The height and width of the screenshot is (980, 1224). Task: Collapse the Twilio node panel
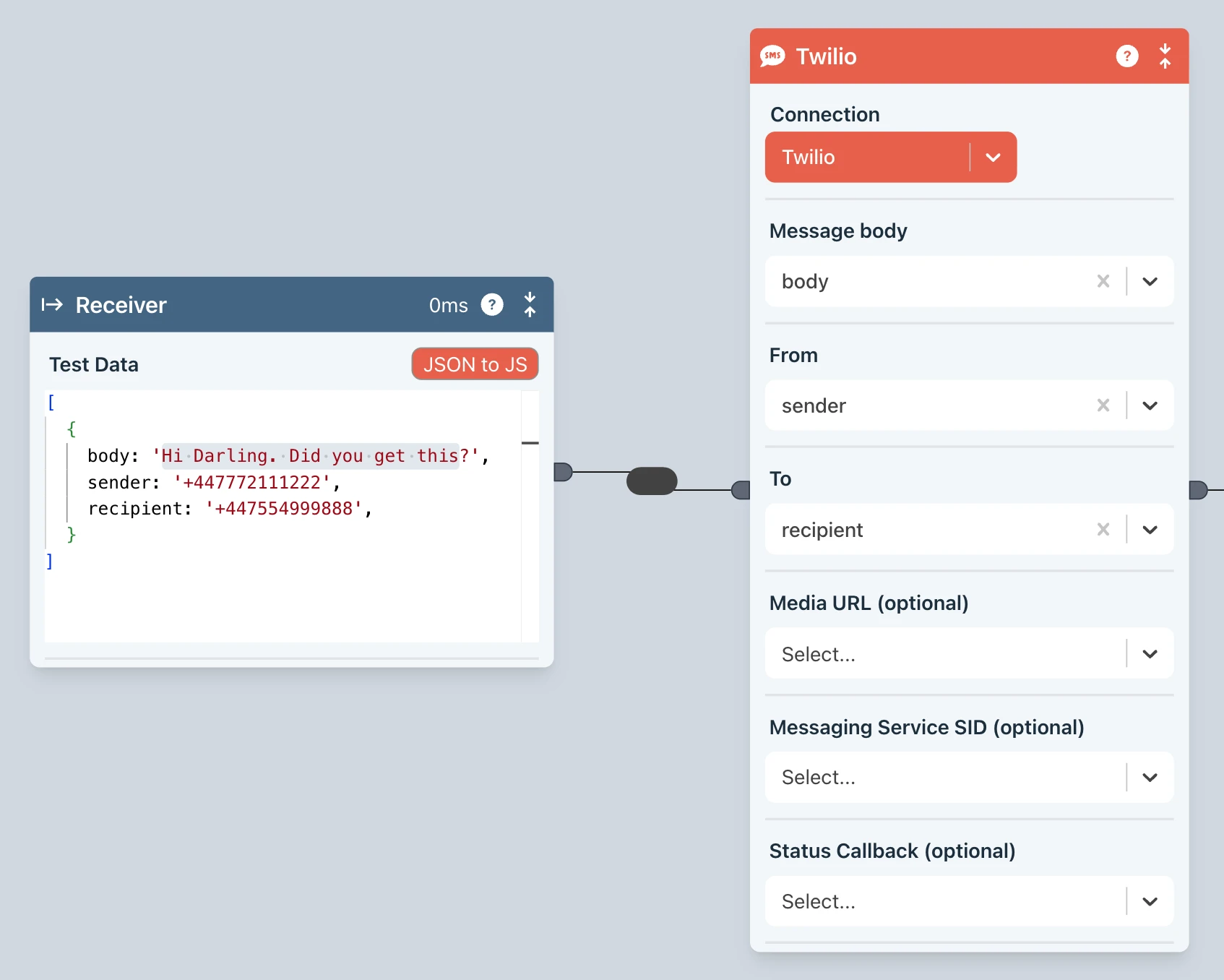[1165, 56]
